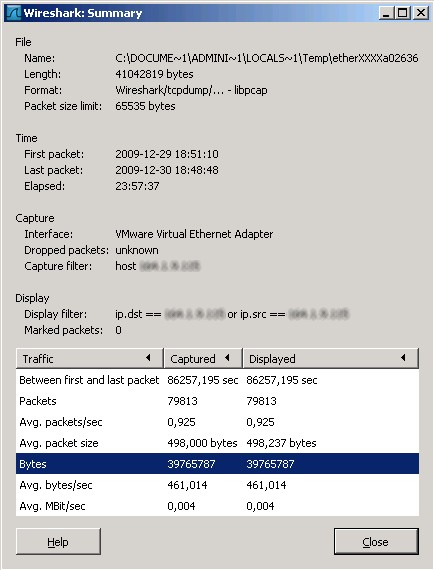
Task: Click the displayed bytes value 39765787
Action: 270,464
